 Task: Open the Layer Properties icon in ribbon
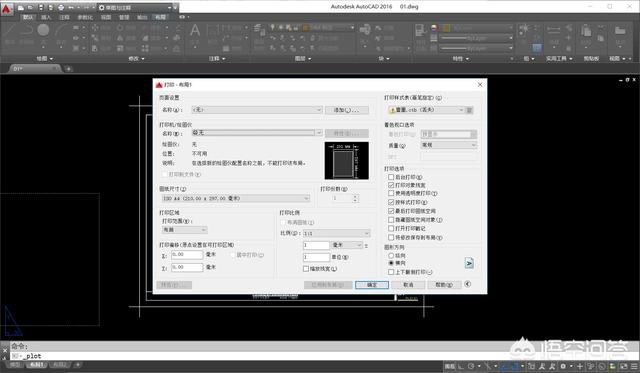tap(259, 29)
